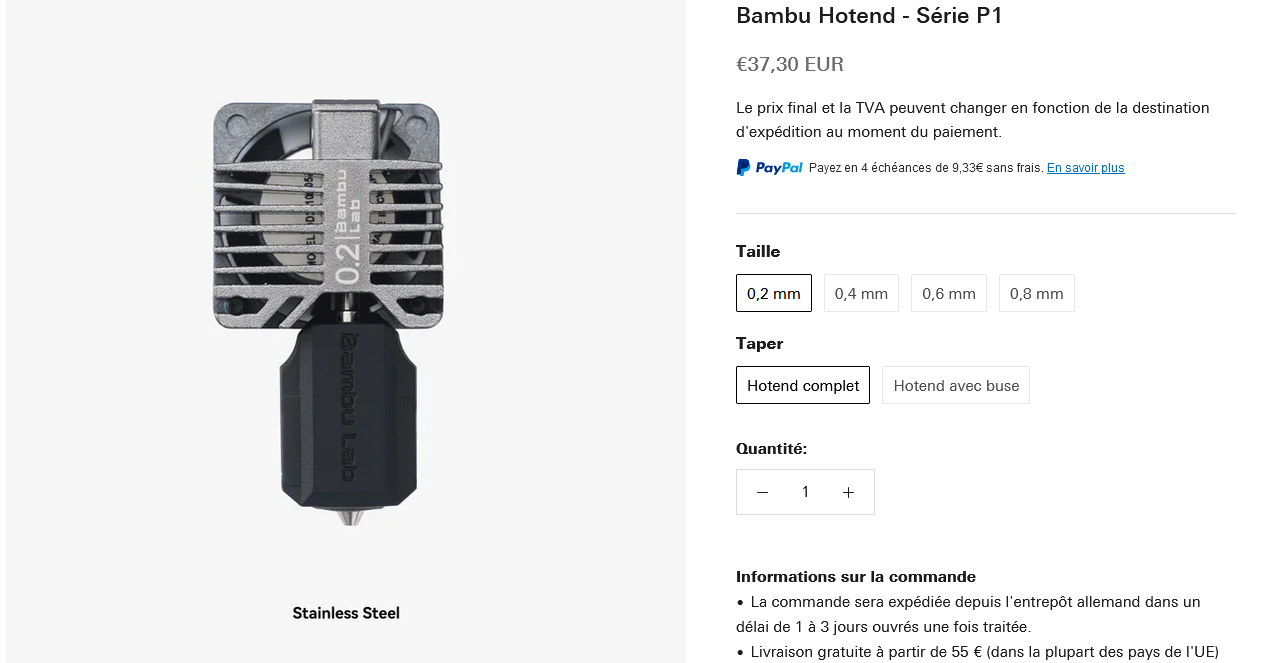Click the Informations sur la commande heading
Screen dimensions: 1273x663
pyautogui.click(x=855, y=577)
